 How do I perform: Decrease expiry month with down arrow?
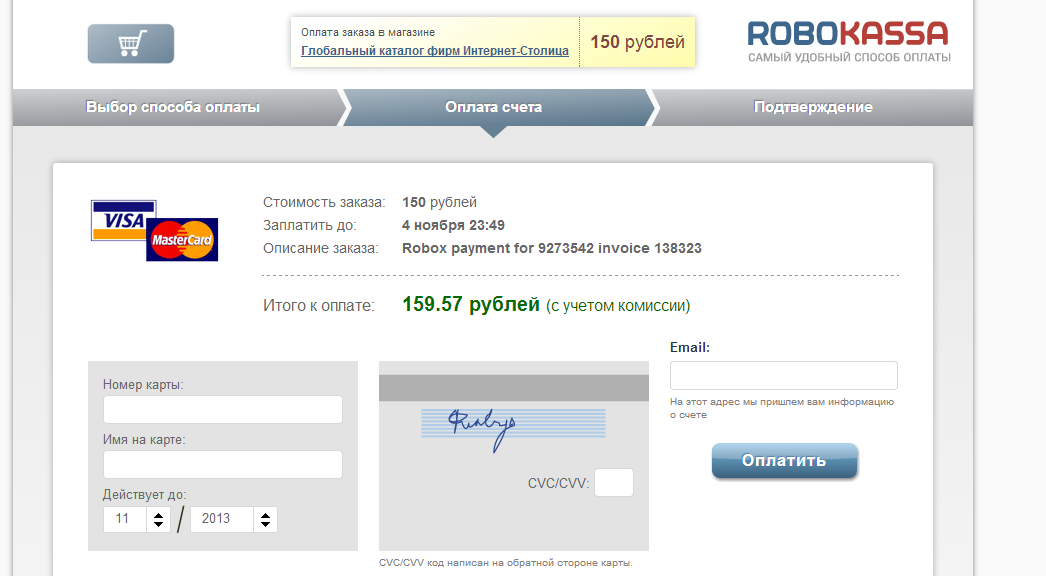coord(158,524)
